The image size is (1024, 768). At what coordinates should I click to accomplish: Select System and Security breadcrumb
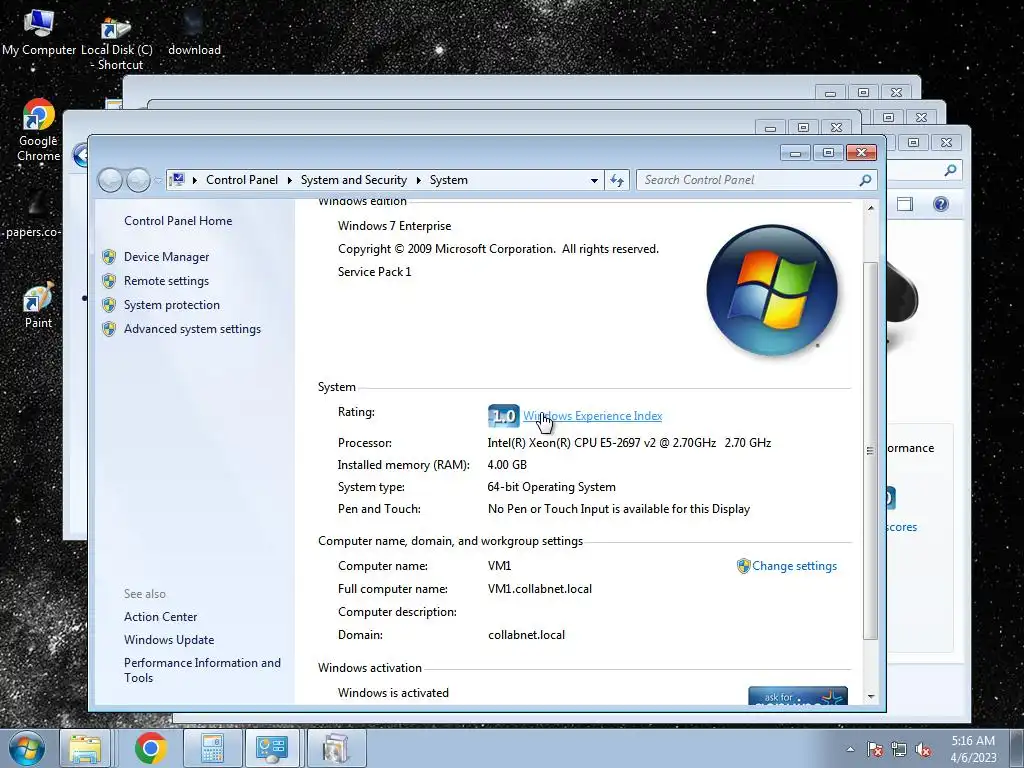[353, 180]
